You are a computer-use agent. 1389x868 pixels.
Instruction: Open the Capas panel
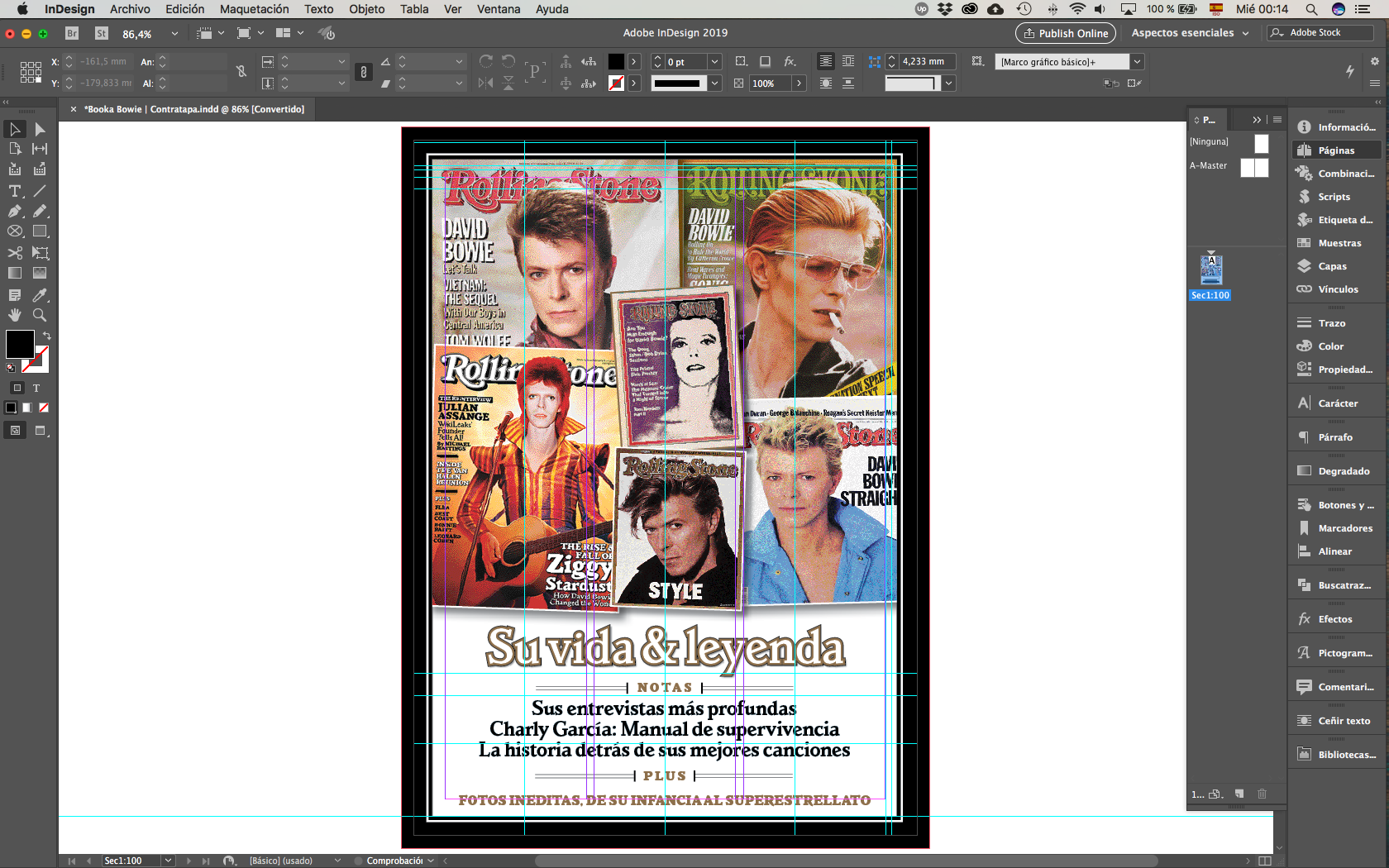pos(1332,266)
